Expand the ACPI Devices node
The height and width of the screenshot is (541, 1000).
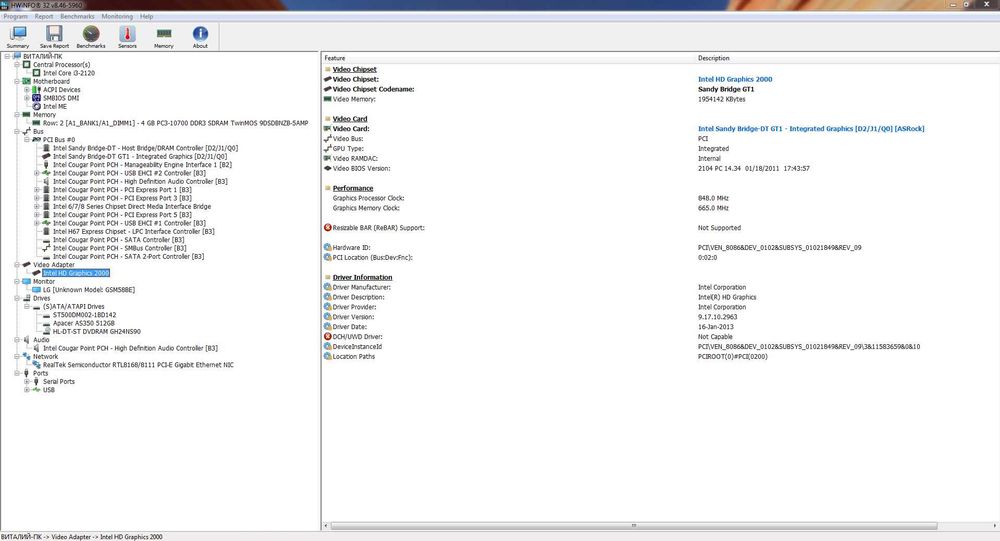(27, 90)
